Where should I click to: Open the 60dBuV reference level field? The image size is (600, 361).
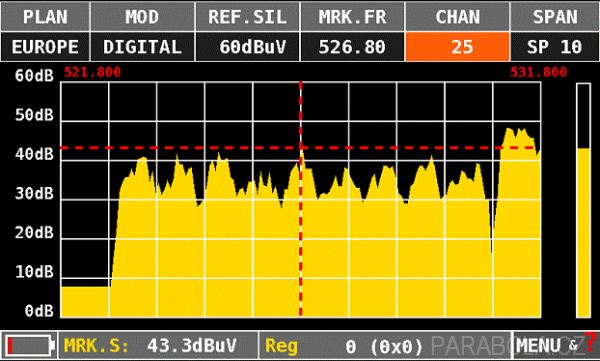click(x=247, y=47)
